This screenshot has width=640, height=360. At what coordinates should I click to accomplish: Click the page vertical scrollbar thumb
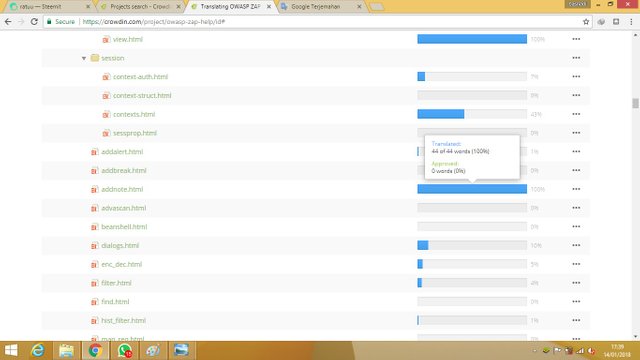[636, 103]
